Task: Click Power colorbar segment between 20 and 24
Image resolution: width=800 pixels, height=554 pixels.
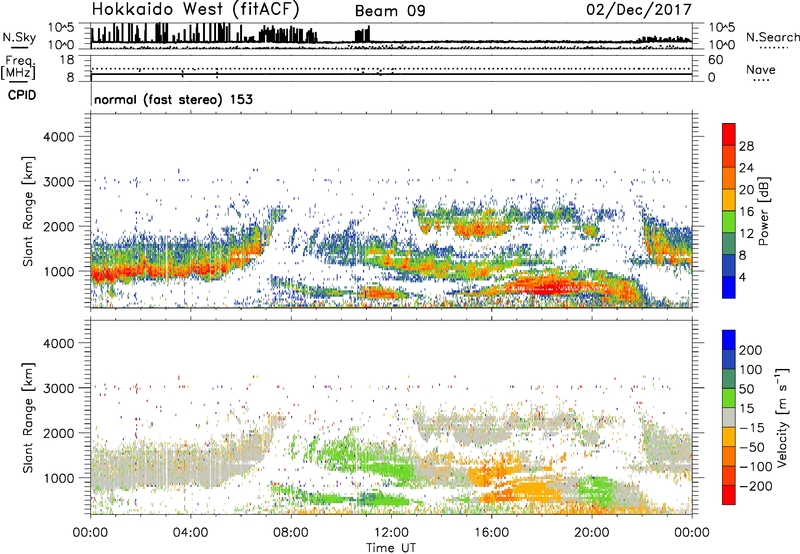Action: (729, 178)
